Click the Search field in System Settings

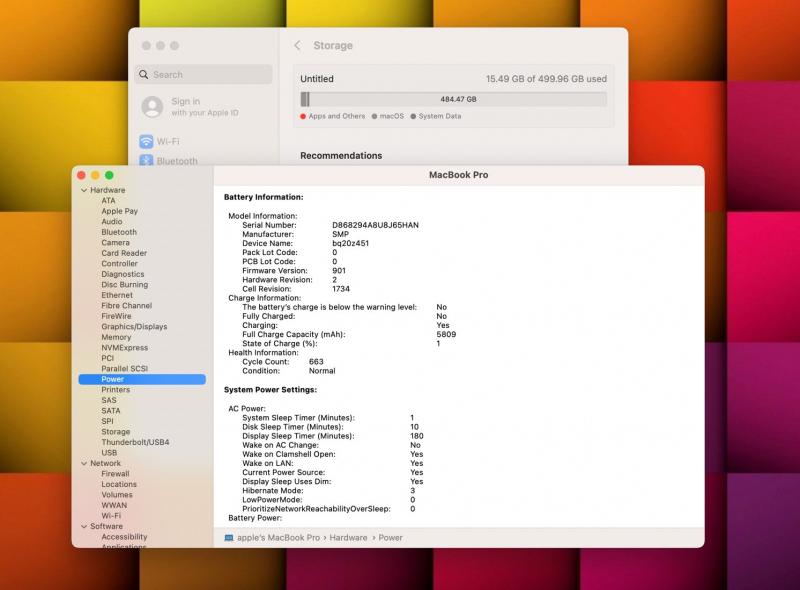[x=204, y=75]
